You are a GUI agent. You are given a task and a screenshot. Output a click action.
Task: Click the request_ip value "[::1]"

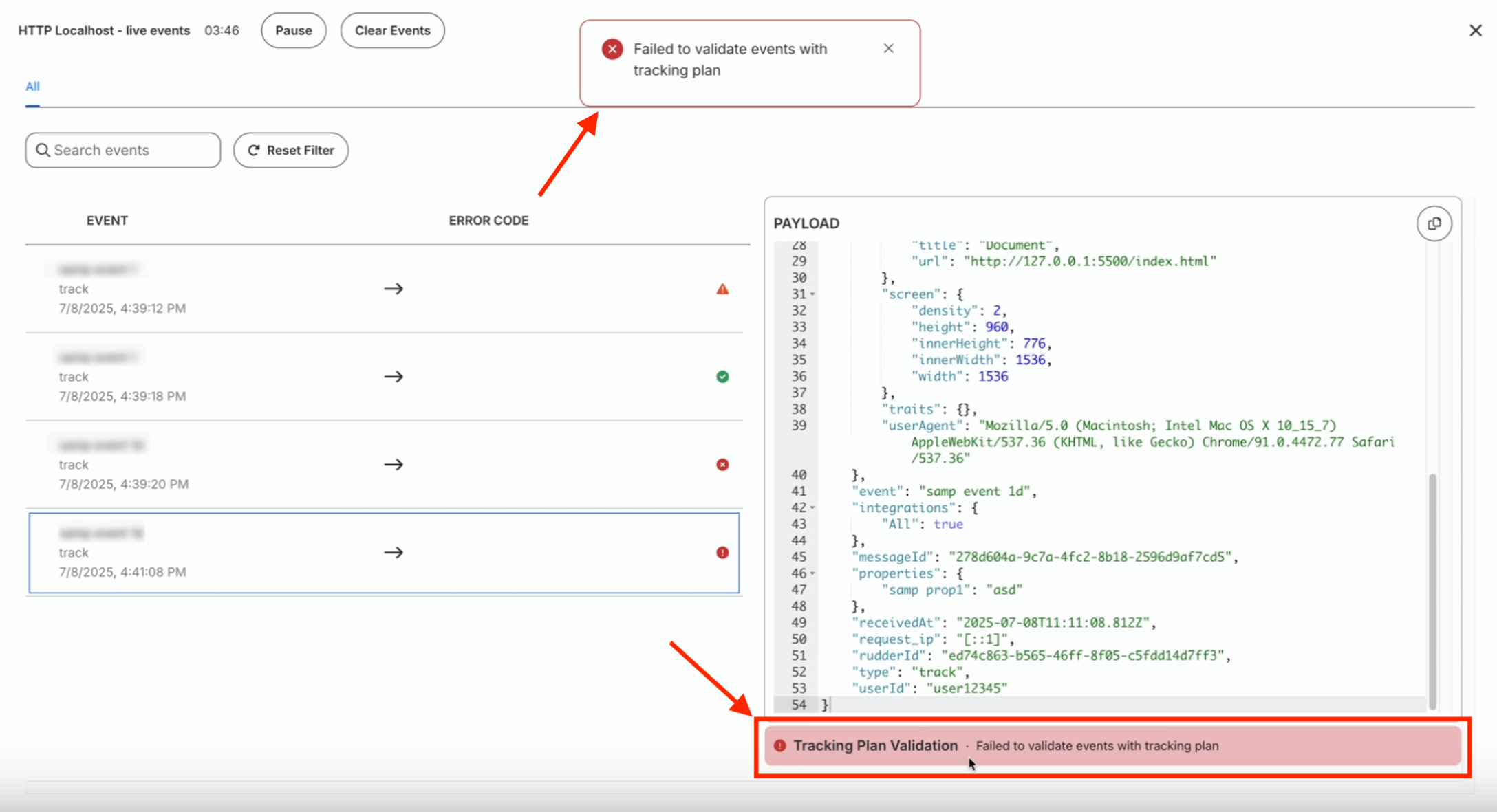coord(982,639)
